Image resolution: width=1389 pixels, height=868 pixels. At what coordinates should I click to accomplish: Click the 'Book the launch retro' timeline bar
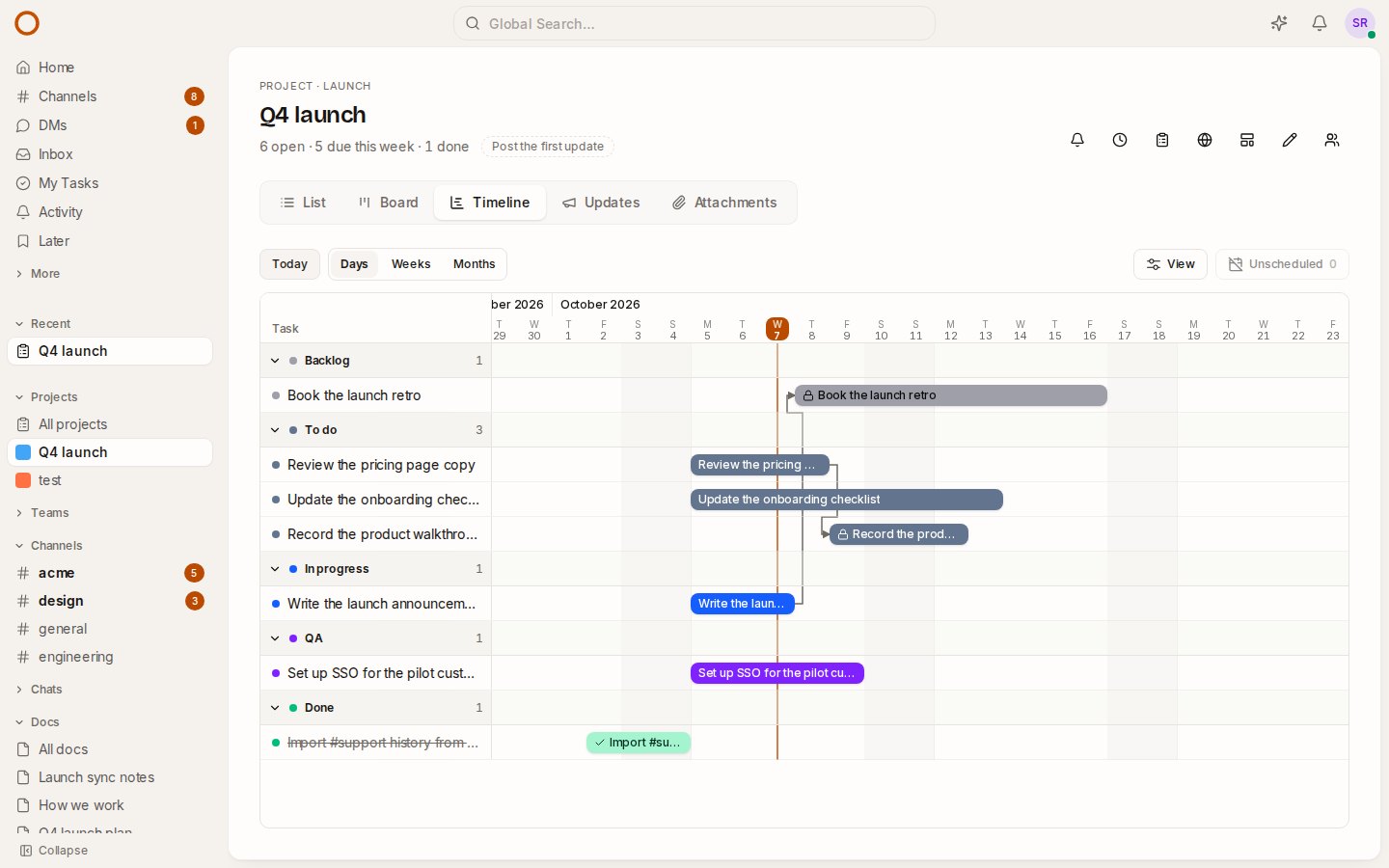point(951,395)
